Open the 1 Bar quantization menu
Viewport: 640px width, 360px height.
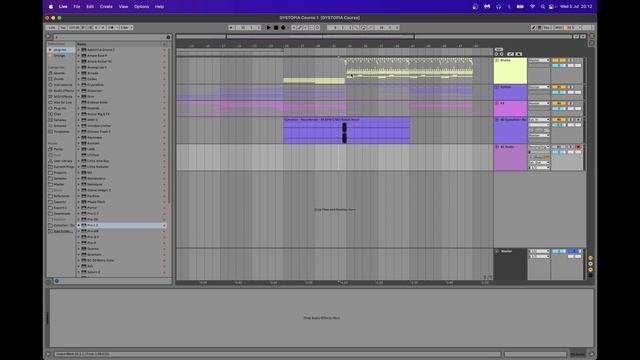coord(126,28)
